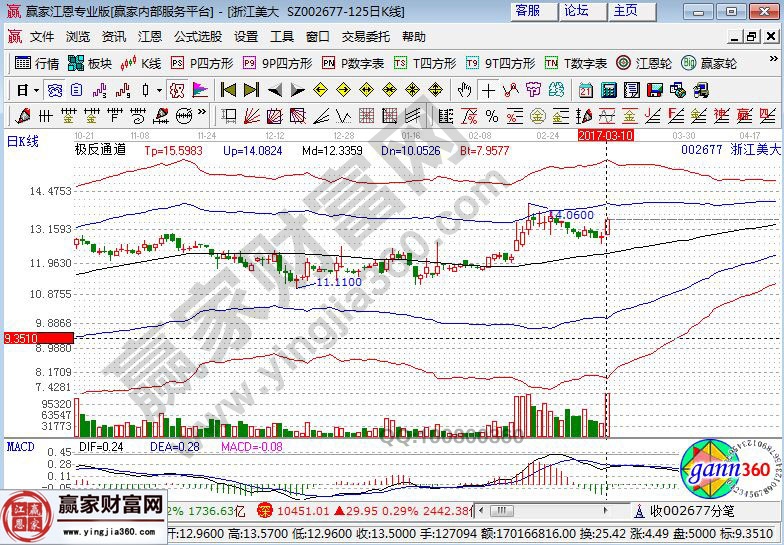This screenshot has height=545, width=784.
Task: Open the candlestick style dropdown arrow
Action: click(159, 90)
